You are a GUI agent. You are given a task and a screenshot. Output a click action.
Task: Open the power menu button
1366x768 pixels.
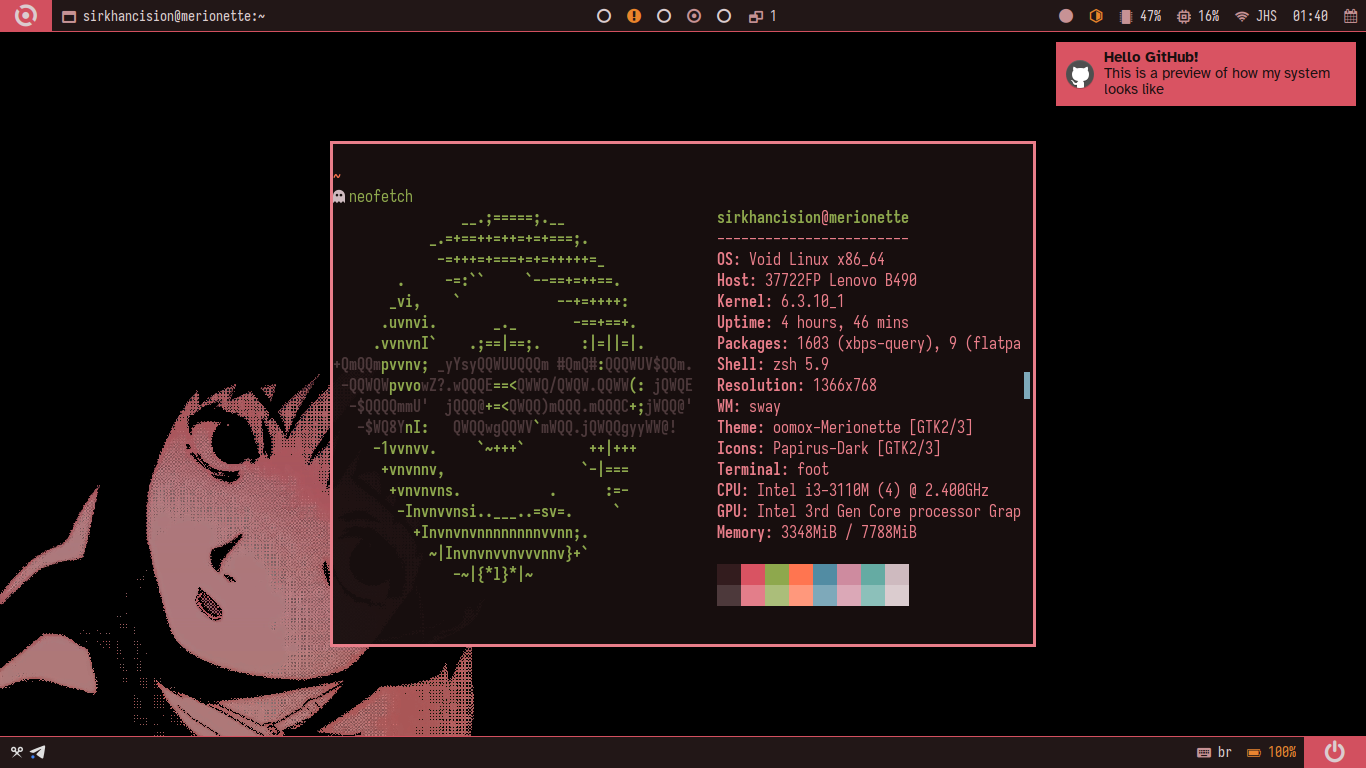(x=1335, y=752)
